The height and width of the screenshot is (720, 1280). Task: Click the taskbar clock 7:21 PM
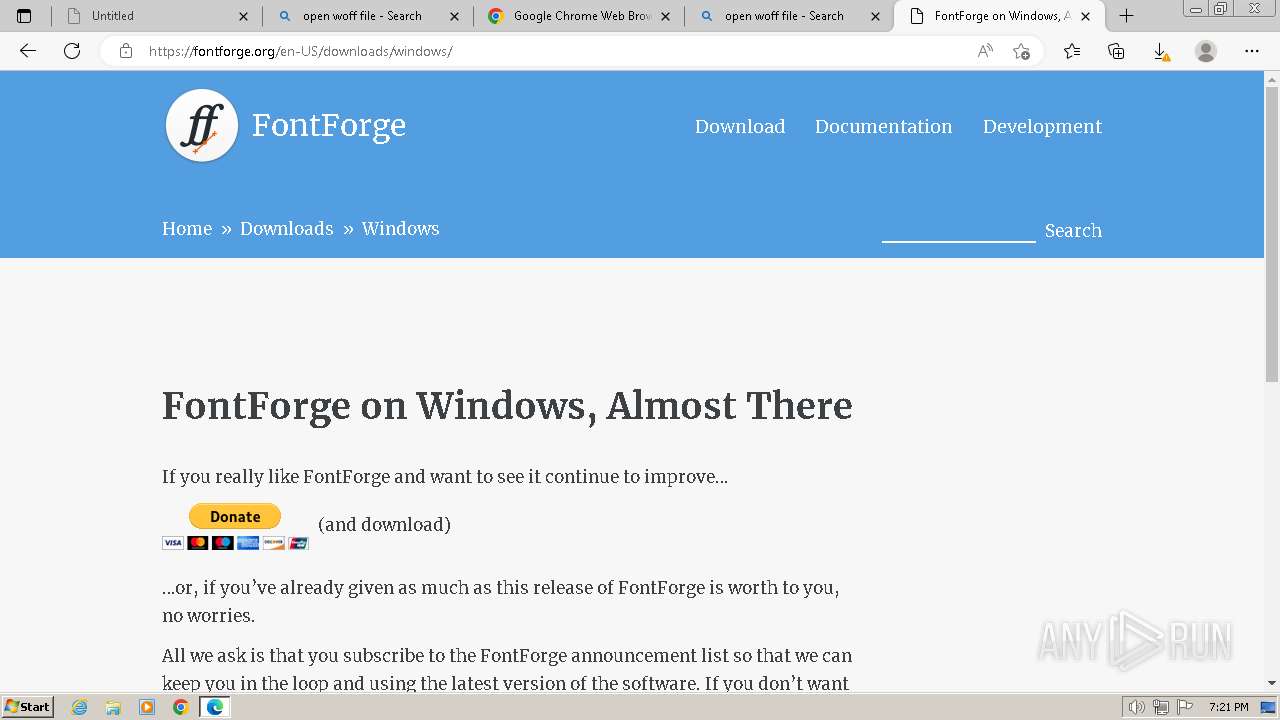click(1228, 707)
